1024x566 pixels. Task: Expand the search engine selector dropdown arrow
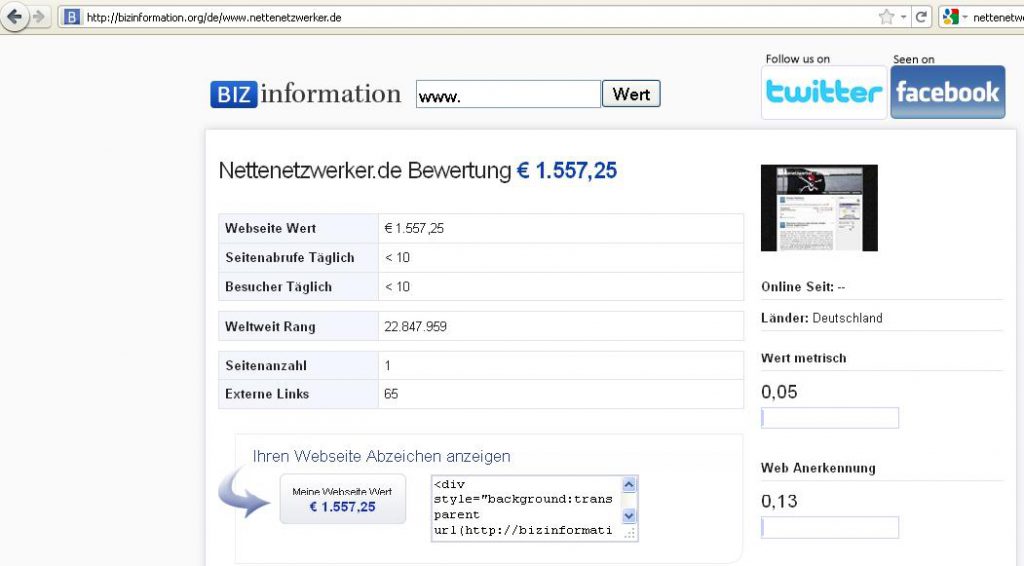click(x=965, y=17)
